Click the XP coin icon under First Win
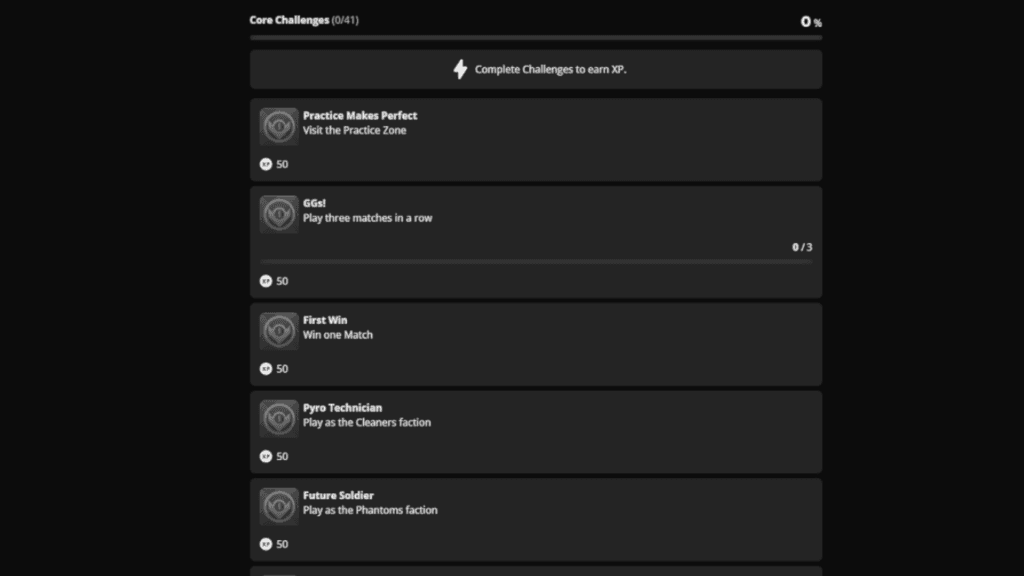 pos(266,369)
